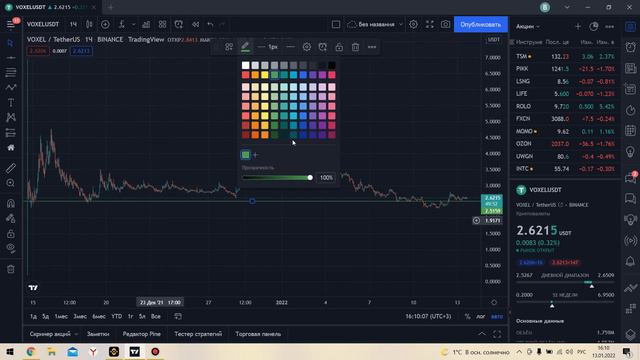This screenshot has height=360, width=640.
Task: Pick the red swatch in second row
Action: [x=245, y=75]
